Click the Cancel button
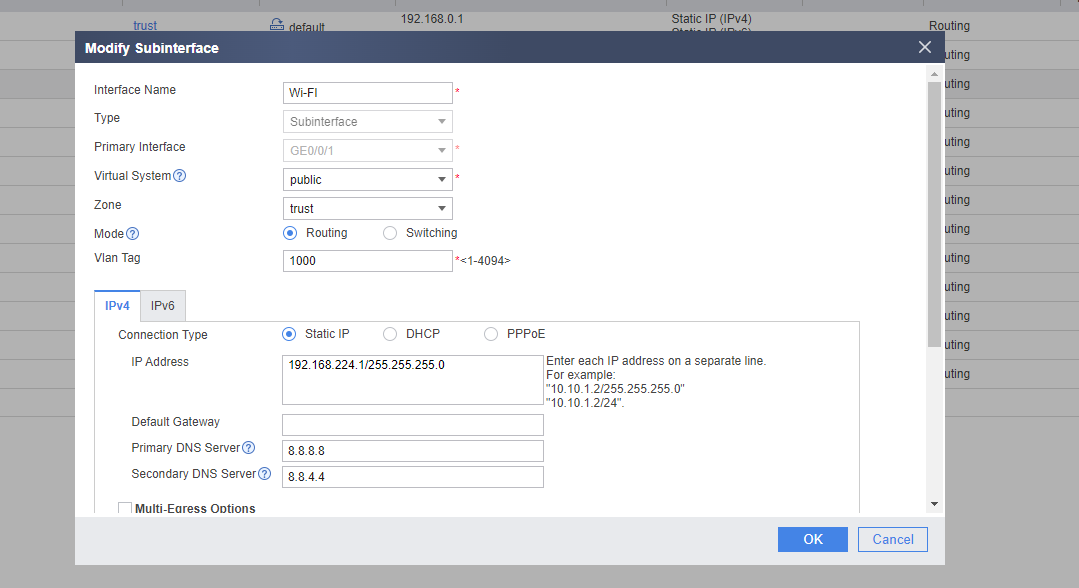The image size is (1079, 588). [893, 539]
